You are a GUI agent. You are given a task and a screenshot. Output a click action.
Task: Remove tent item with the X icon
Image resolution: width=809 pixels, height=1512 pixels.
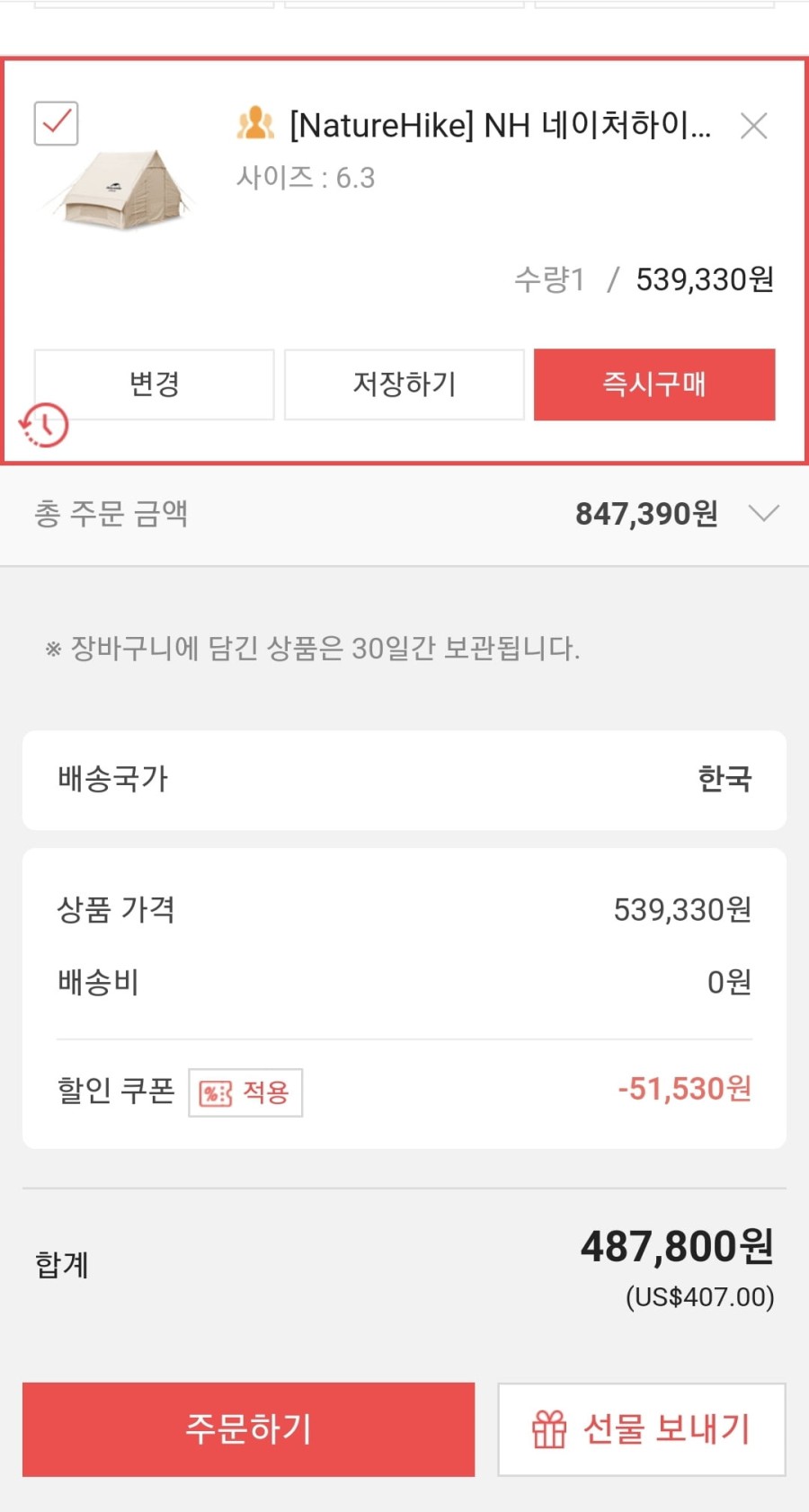tap(753, 126)
